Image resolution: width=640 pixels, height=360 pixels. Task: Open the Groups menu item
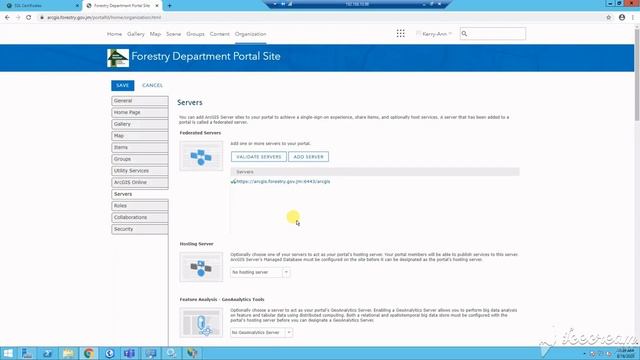click(195, 34)
